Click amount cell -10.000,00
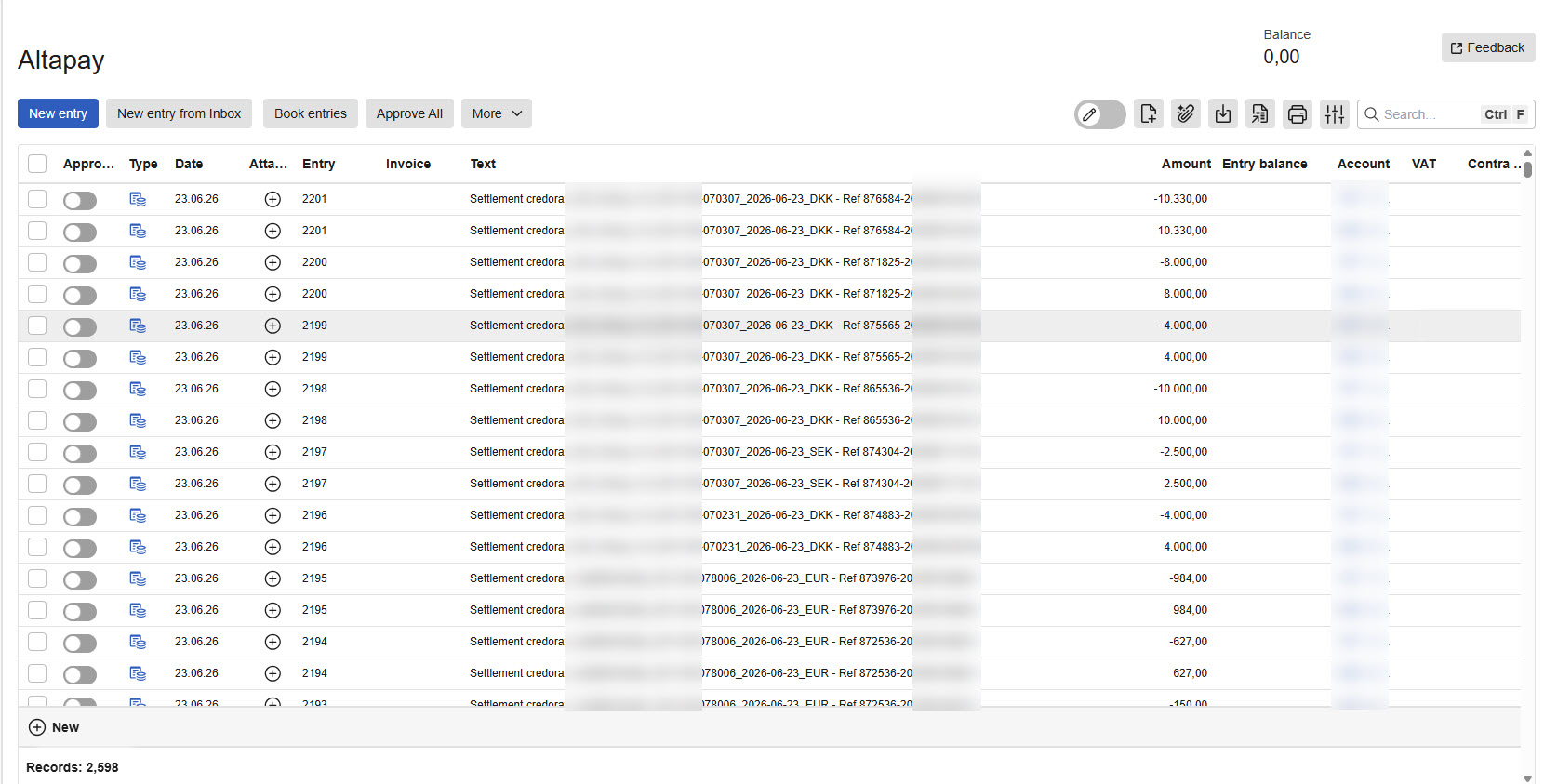Screen dimensions: 1544x784 pyautogui.click(x=1180, y=389)
